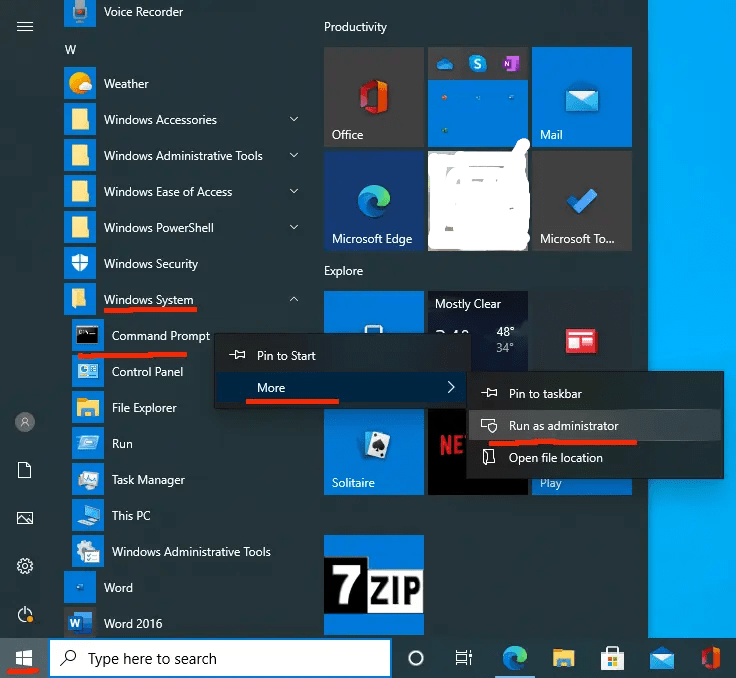This screenshot has width=736, height=678.
Task: Open the Word app entry above Word 2016
Action: tap(118, 587)
